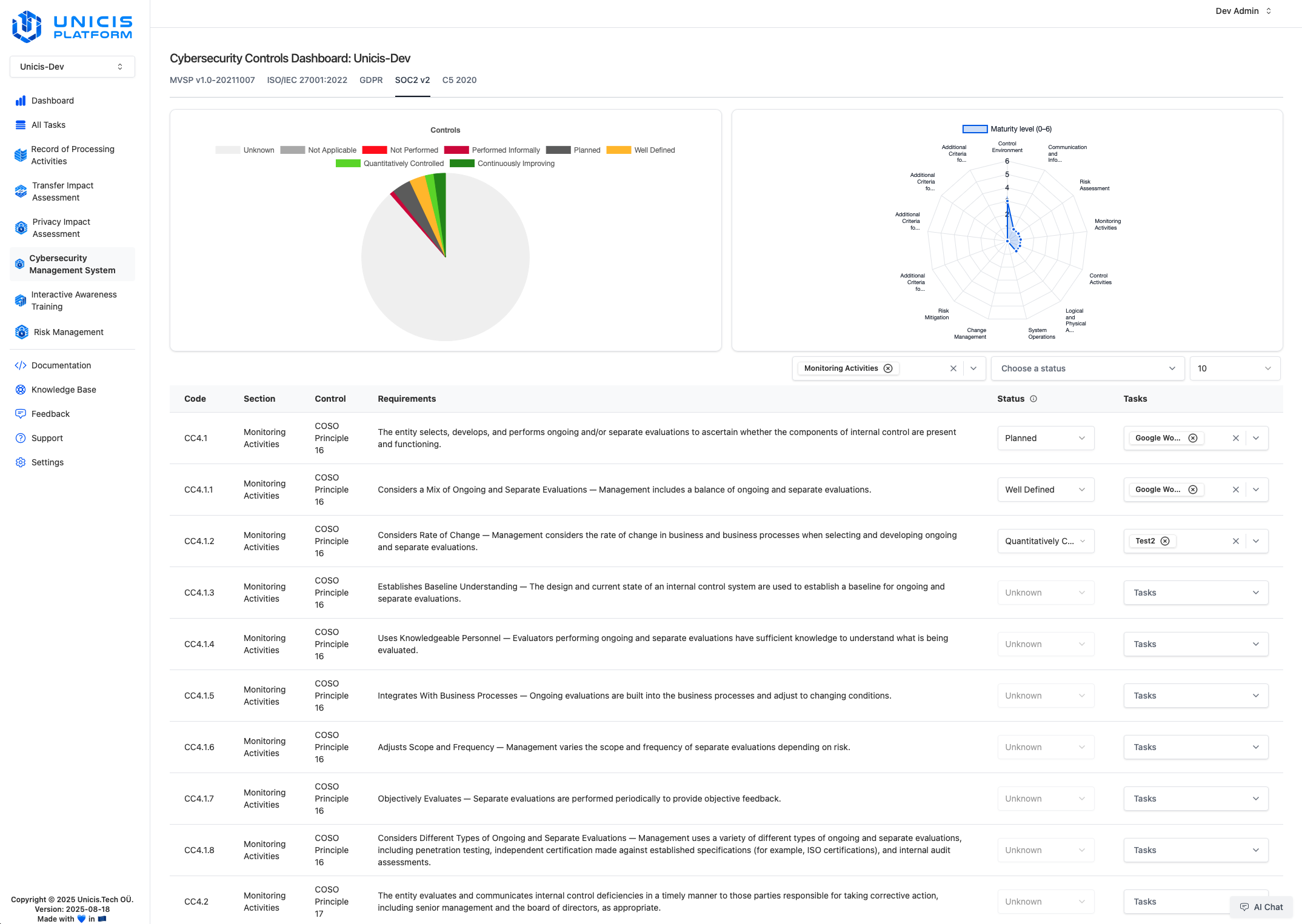Open the Documentation link

(x=61, y=365)
